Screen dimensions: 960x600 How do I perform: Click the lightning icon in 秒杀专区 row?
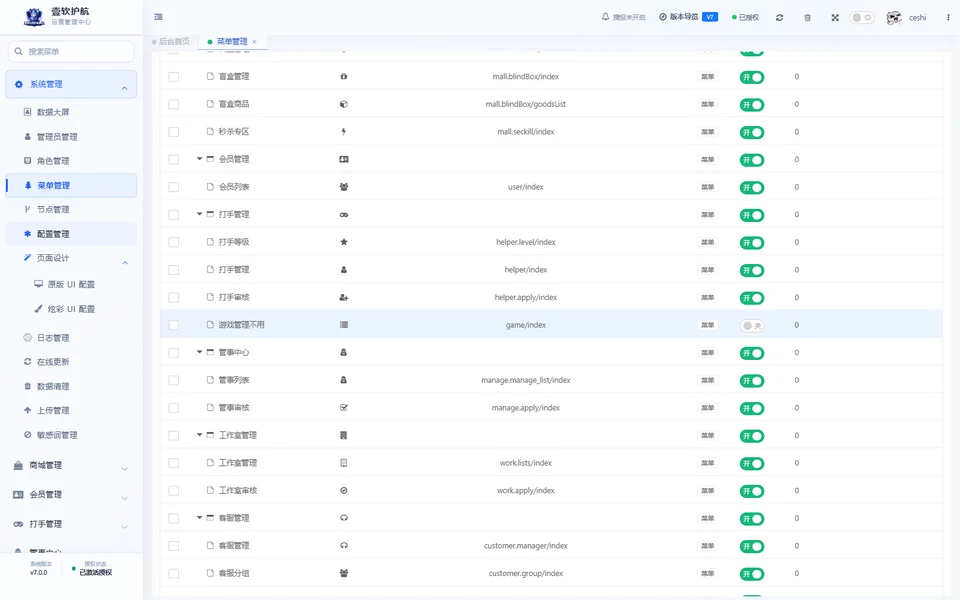343,132
